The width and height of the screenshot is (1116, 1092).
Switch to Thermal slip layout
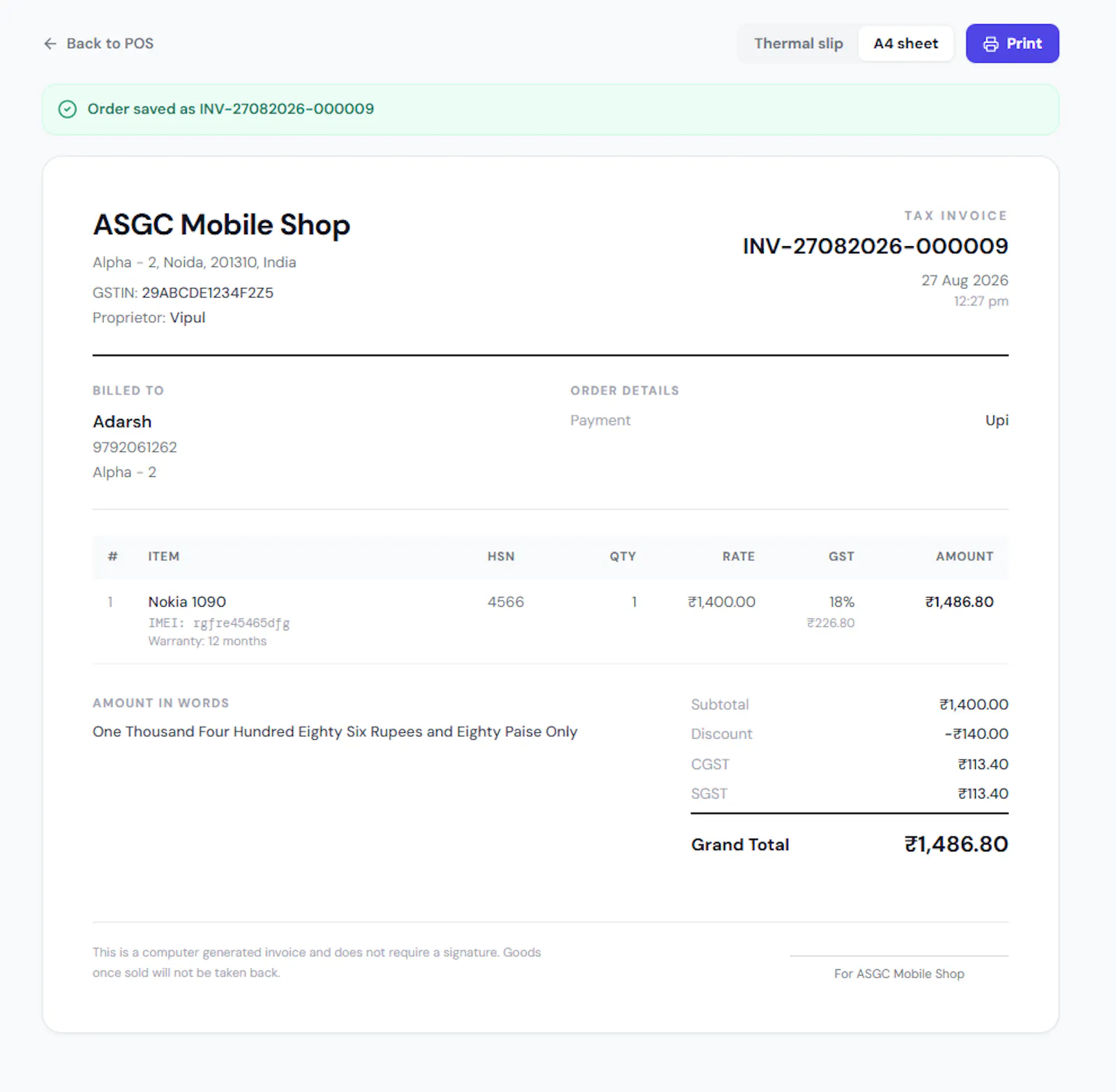pyautogui.click(x=799, y=43)
